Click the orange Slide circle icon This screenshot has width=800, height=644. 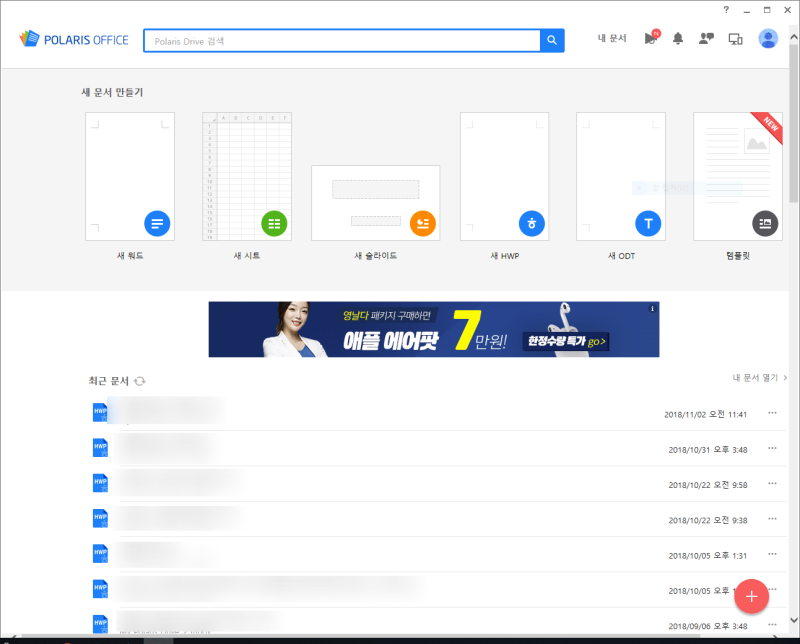pyautogui.click(x=423, y=224)
